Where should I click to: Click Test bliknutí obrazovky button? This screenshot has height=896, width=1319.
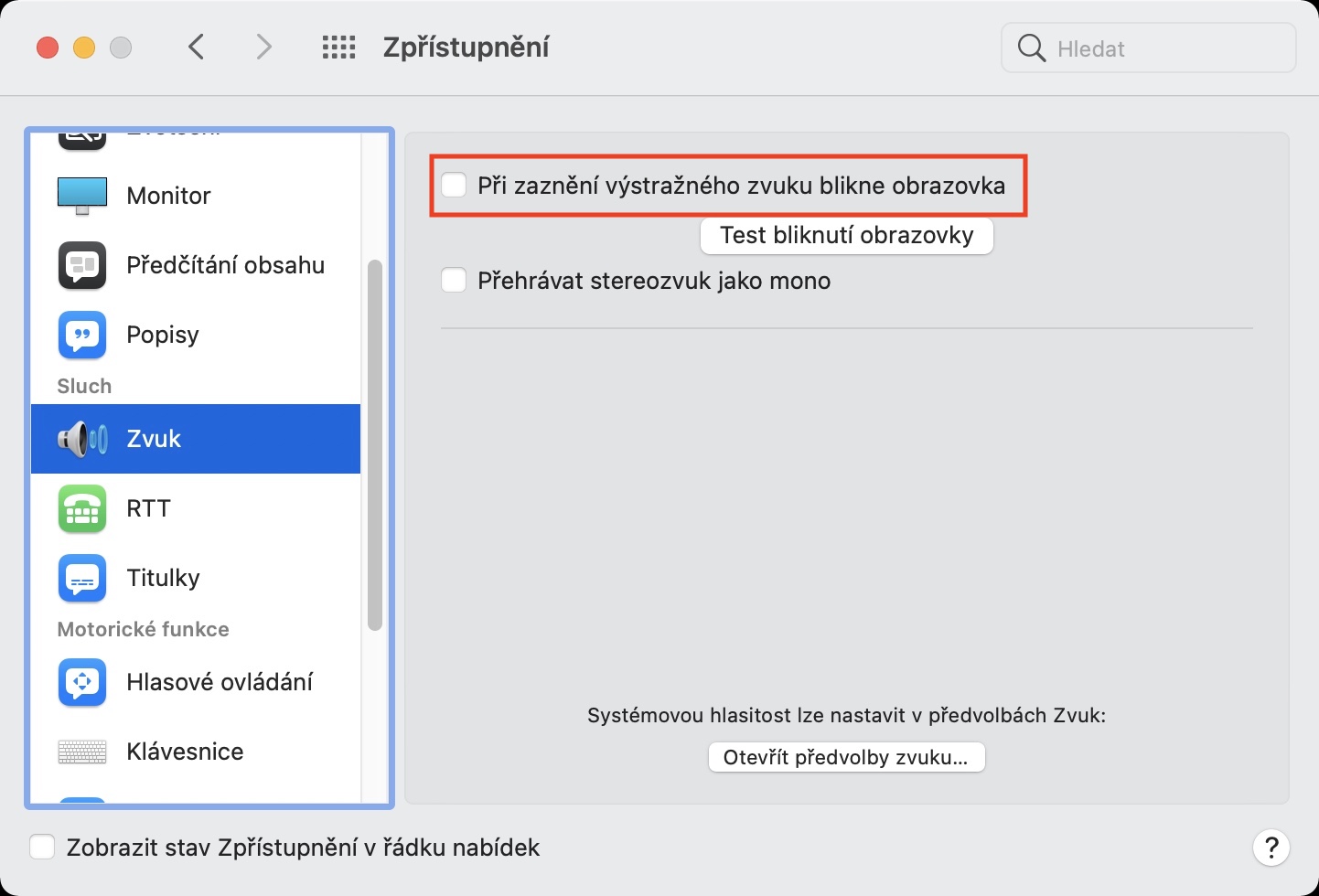coord(846,236)
